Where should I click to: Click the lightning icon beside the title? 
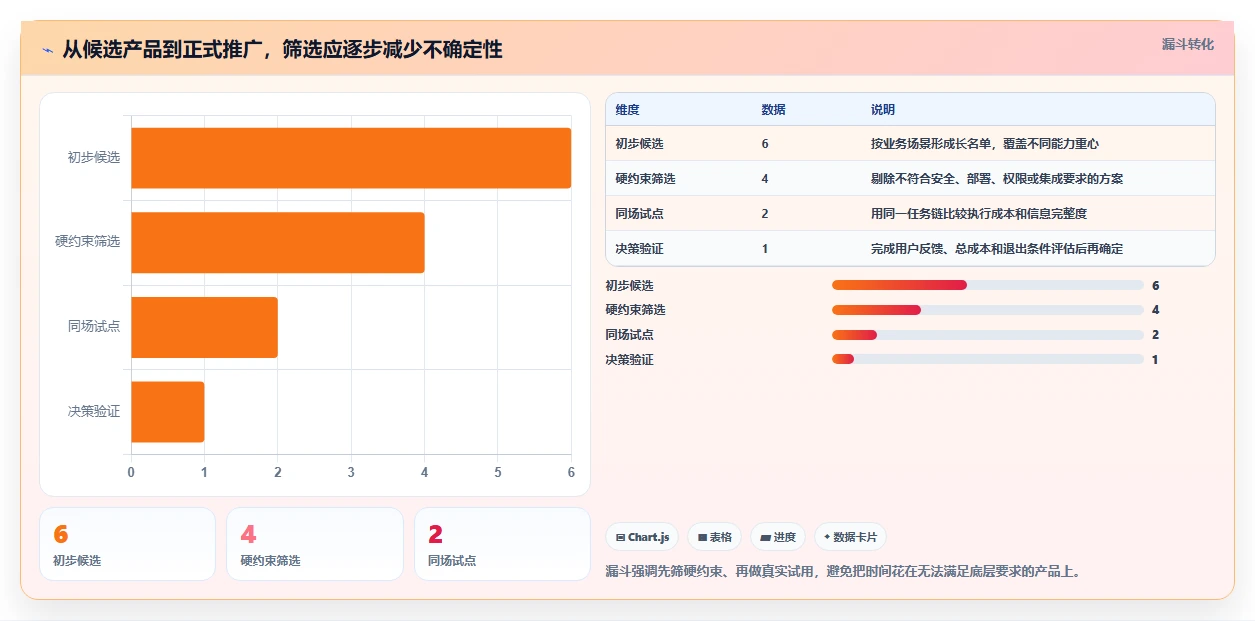pos(48,49)
